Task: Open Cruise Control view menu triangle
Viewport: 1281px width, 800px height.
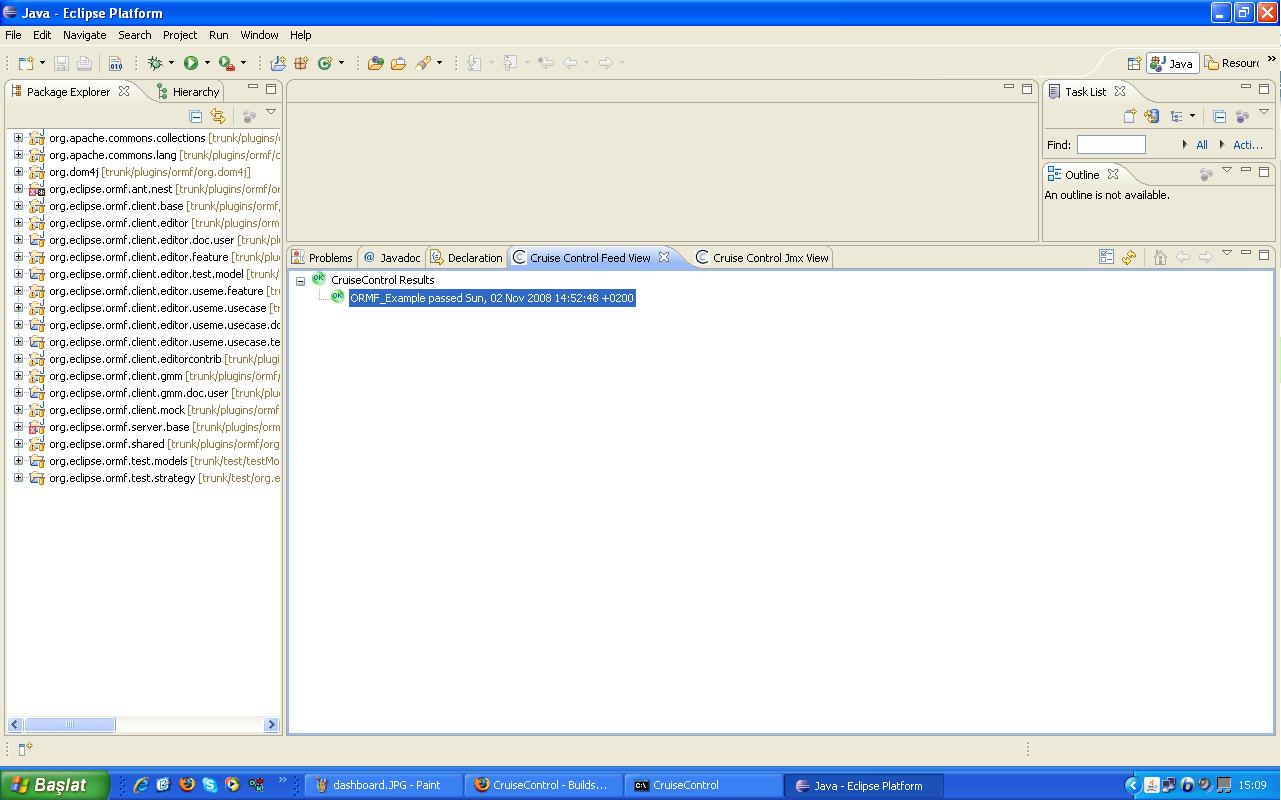Action: [1227, 253]
